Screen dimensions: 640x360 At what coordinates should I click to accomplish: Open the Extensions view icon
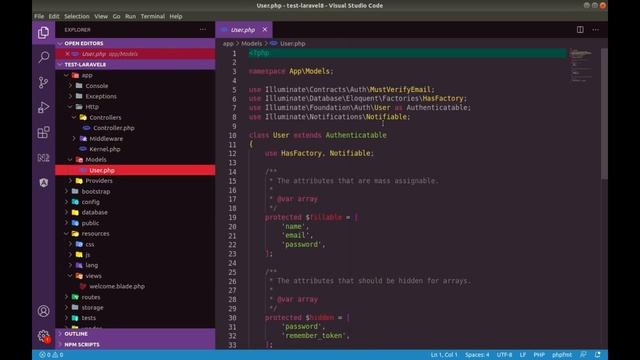click(43, 132)
